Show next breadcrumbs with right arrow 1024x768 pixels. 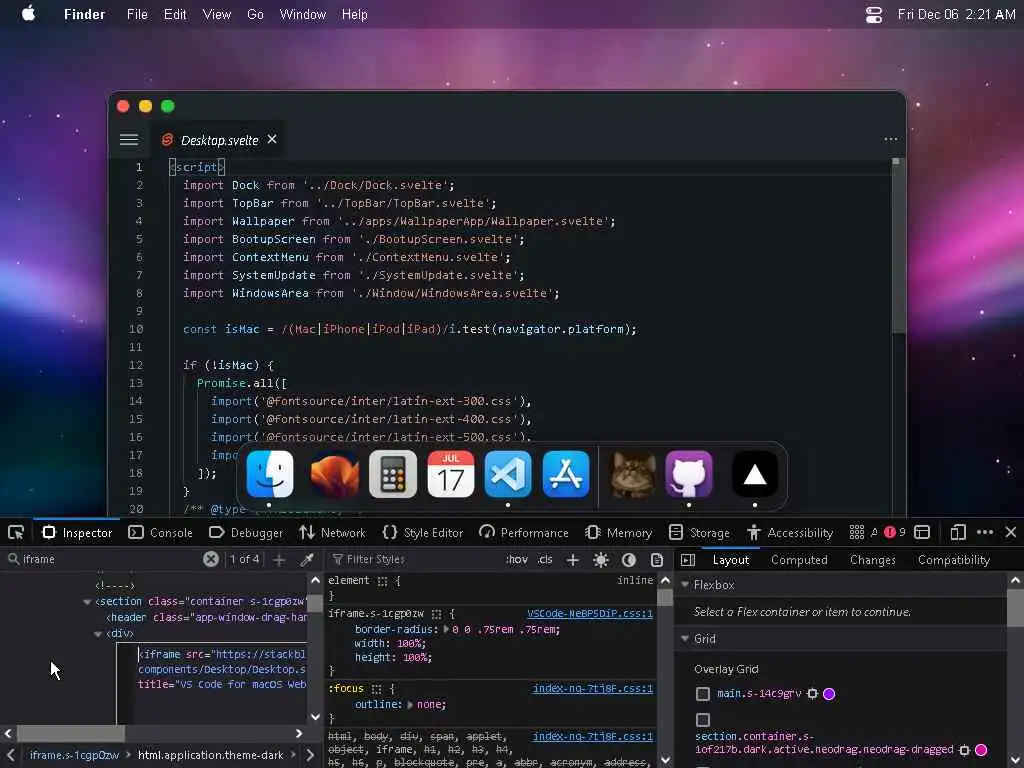(x=310, y=755)
